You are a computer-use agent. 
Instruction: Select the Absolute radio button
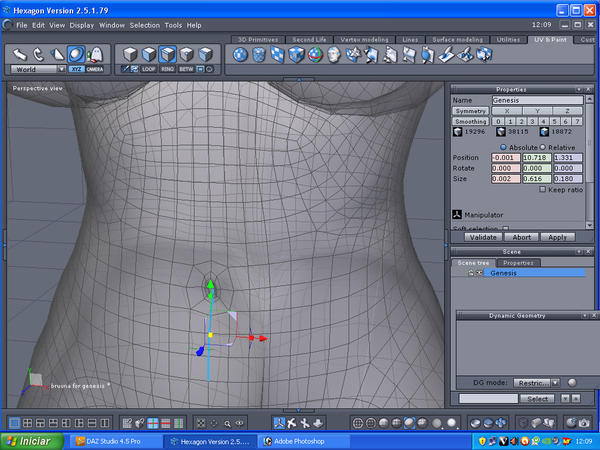(x=503, y=146)
